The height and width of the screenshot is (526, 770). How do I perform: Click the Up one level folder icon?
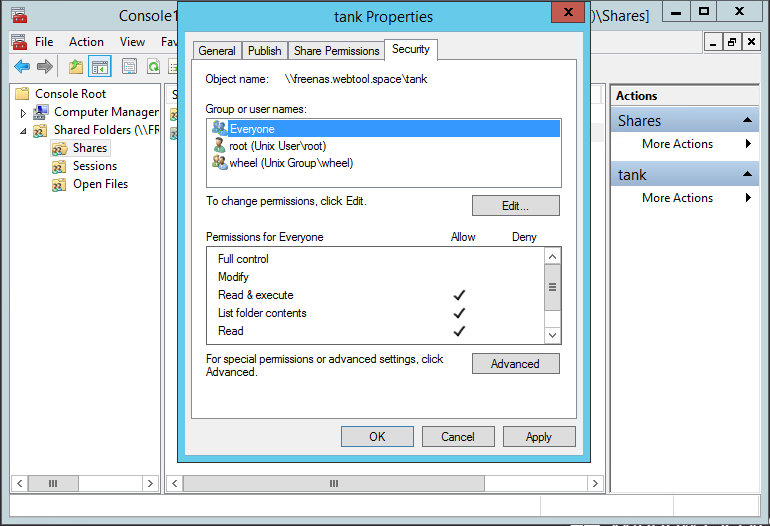click(76, 66)
